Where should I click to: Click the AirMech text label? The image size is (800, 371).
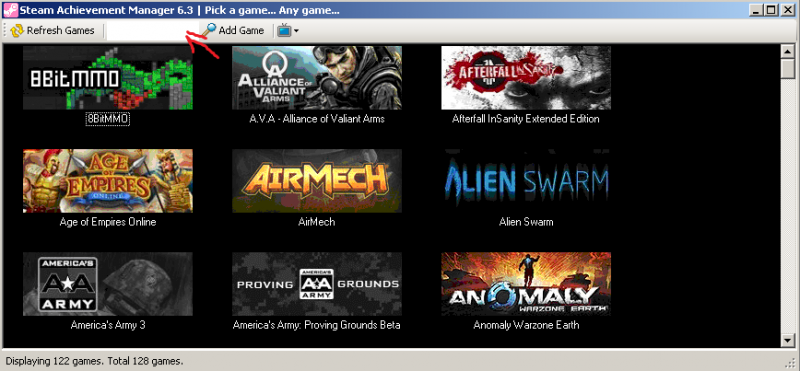coord(316,222)
